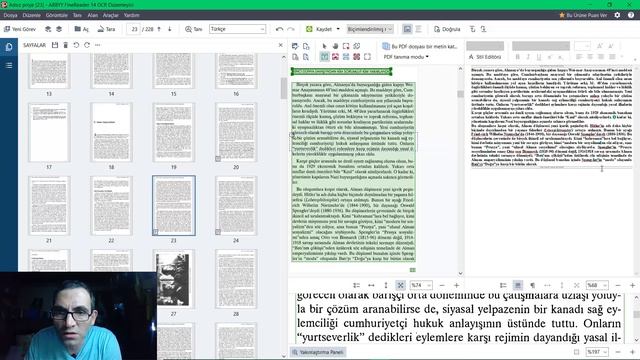Toggle fit-height arrow in image pane
The width and height of the screenshot is (640, 360).
tap(386, 285)
